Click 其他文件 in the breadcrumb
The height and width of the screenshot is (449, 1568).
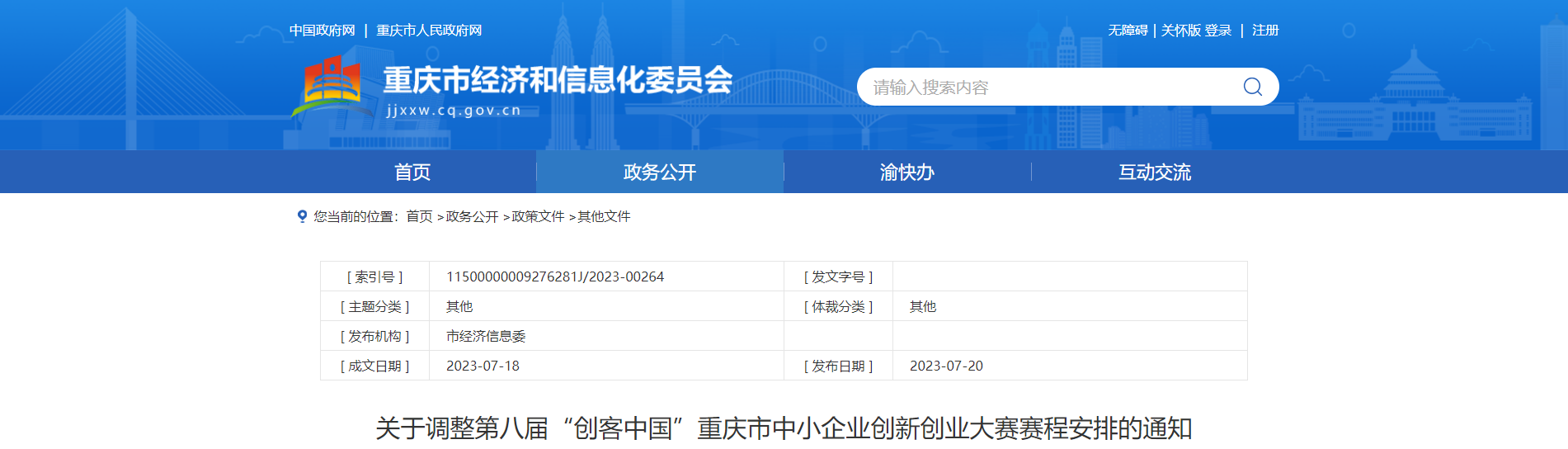[604, 216]
